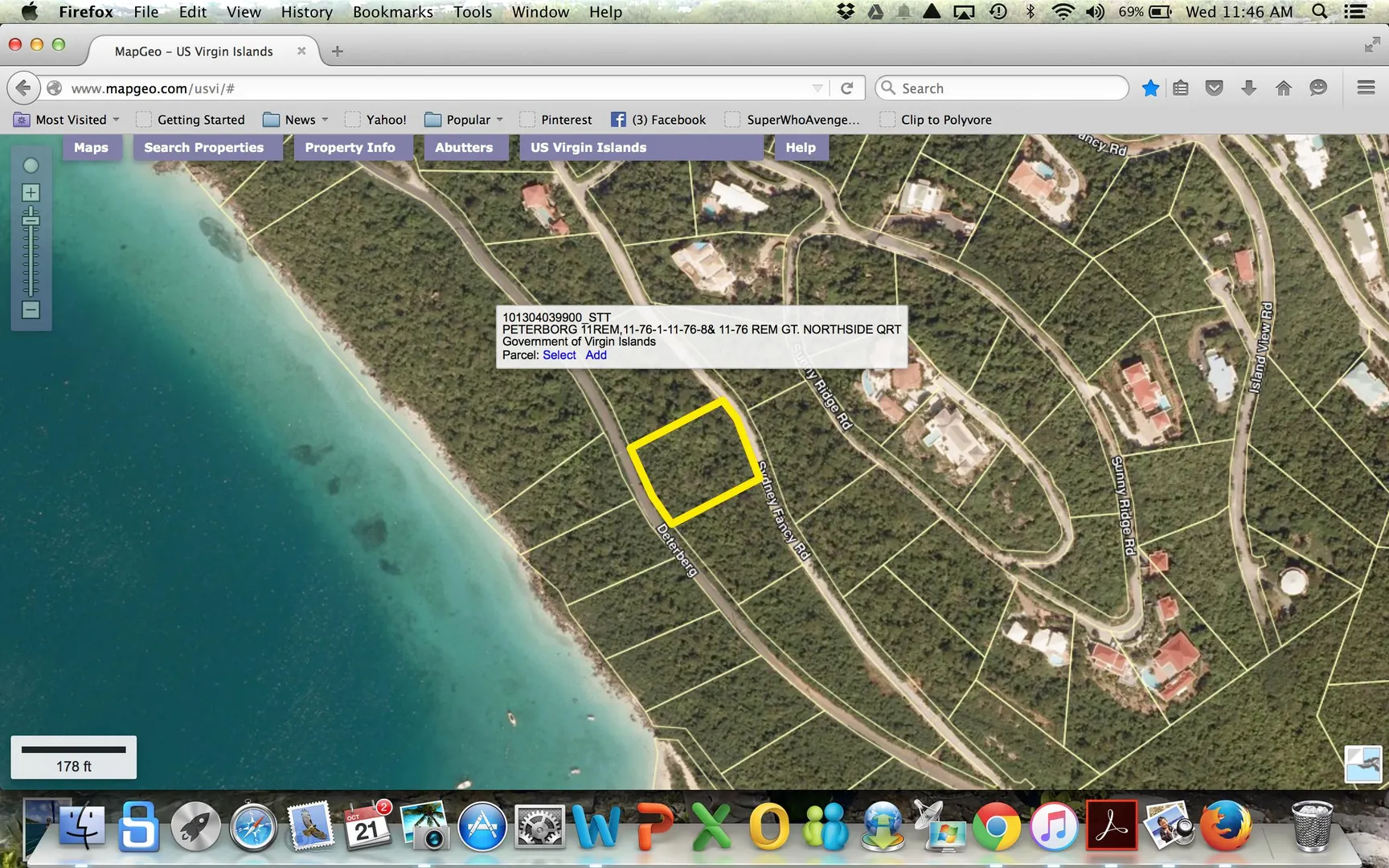Click the Select parcel link
This screenshot has width=1389, height=868.
click(559, 355)
